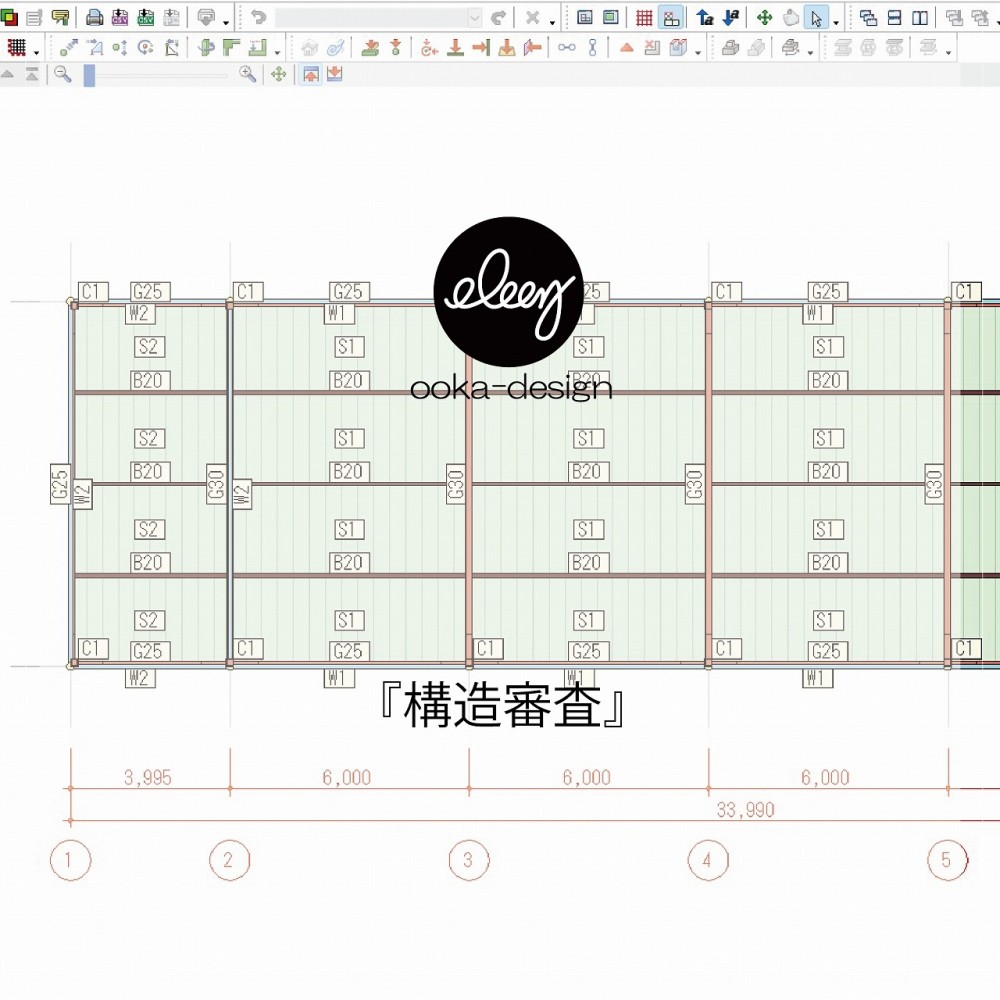Click grid axis marker circle 4

[x=708, y=860]
